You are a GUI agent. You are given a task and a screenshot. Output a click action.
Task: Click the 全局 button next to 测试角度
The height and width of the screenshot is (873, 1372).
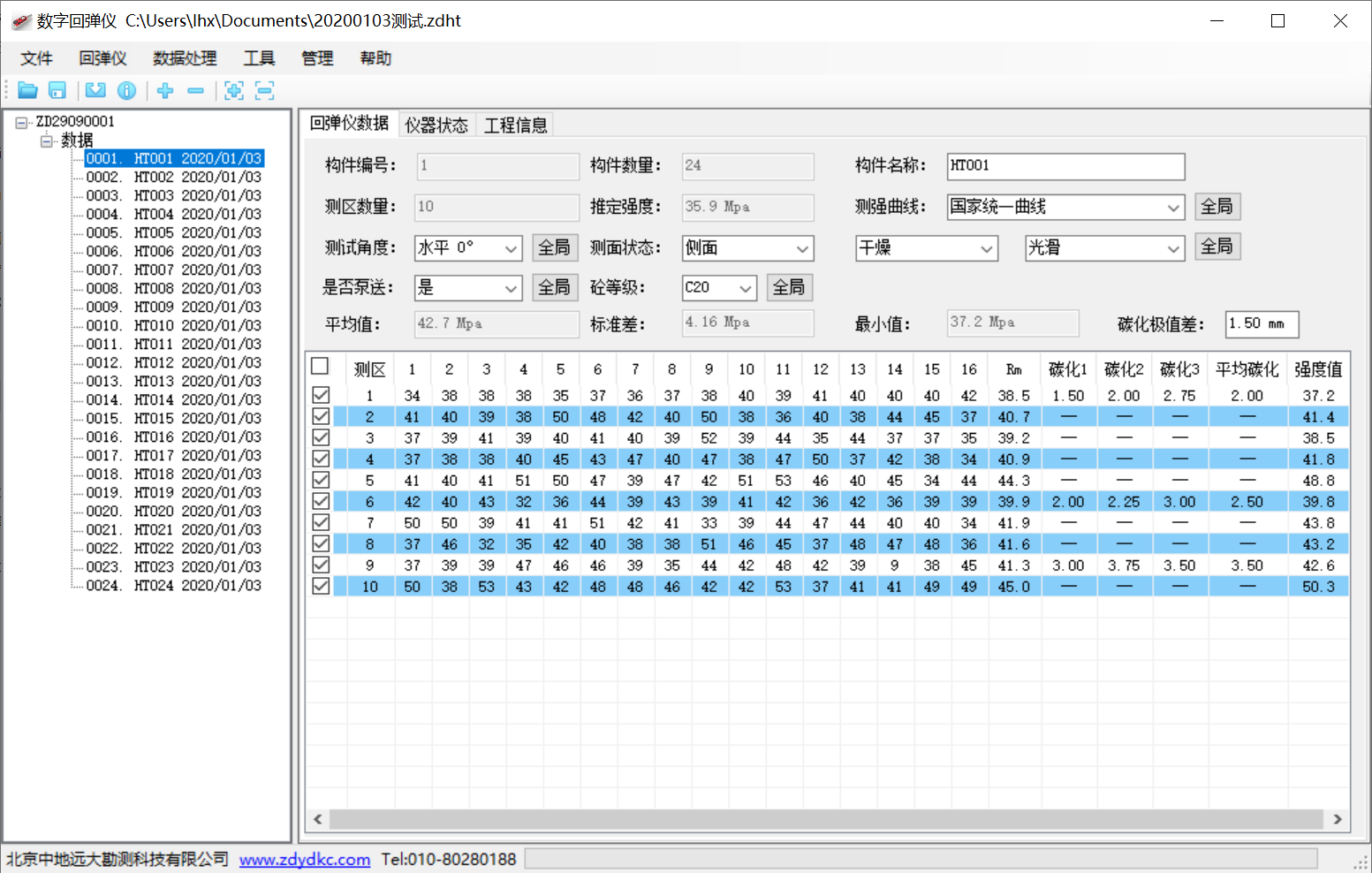(x=554, y=247)
